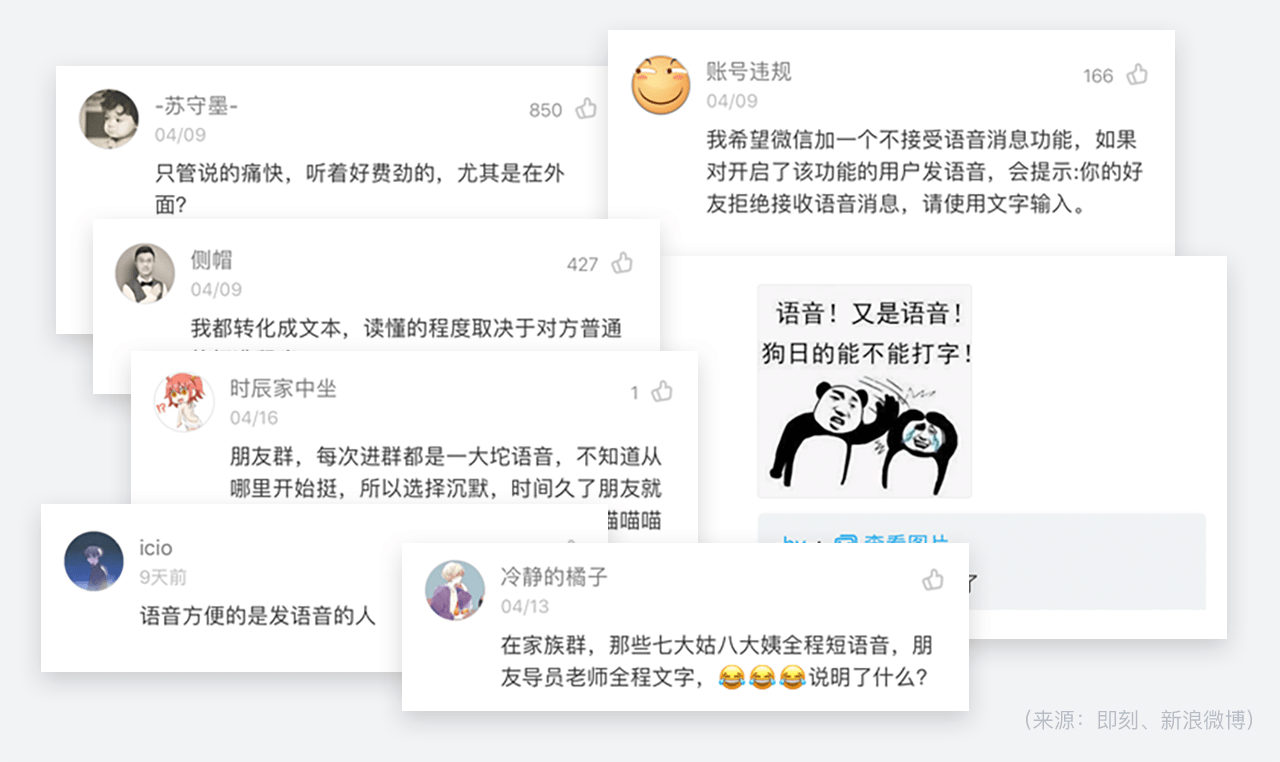Open the panda meme image
The height and width of the screenshot is (762, 1280).
[x=864, y=391]
